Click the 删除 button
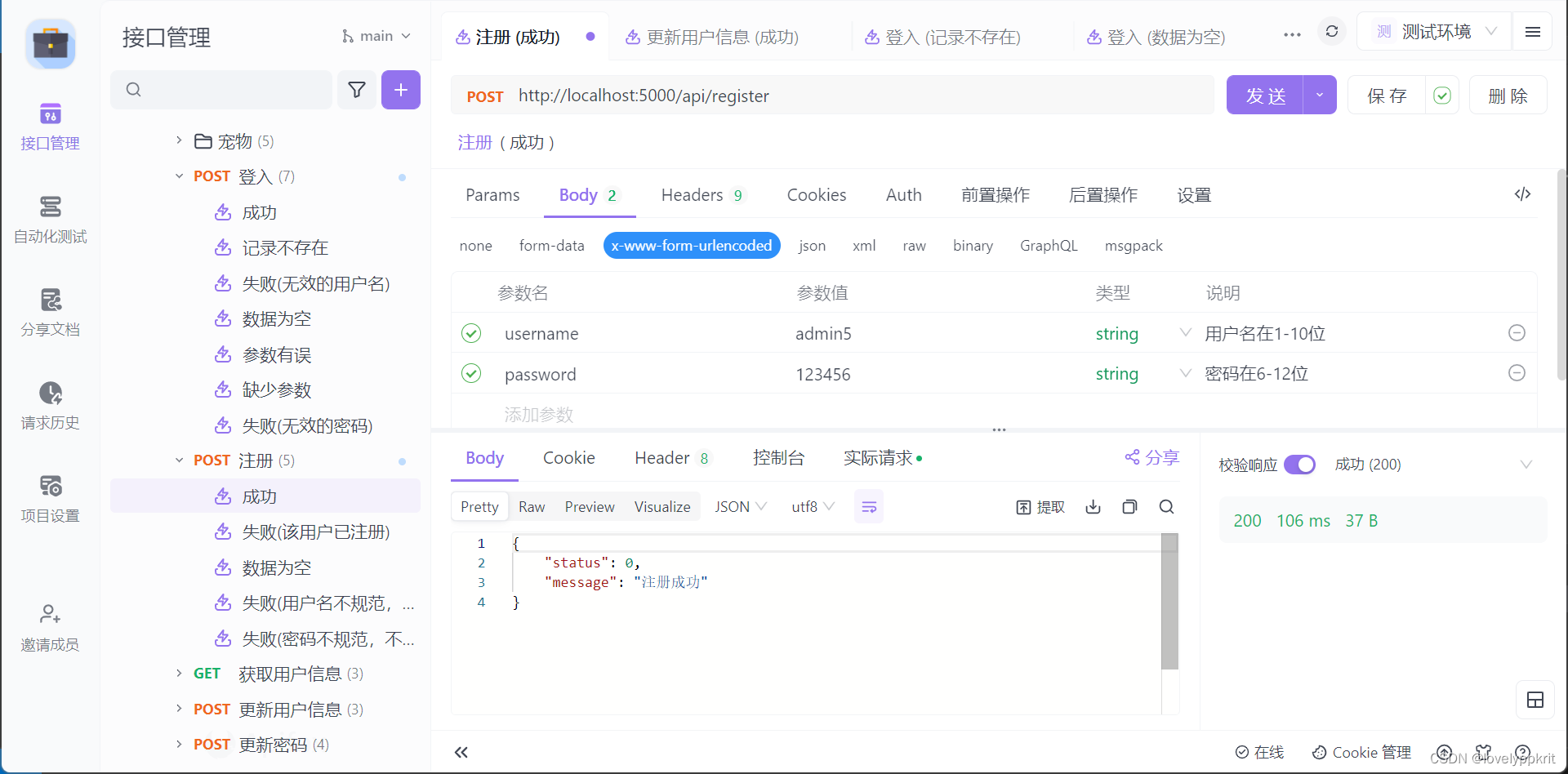1568x774 pixels. click(x=1508, y=95)
